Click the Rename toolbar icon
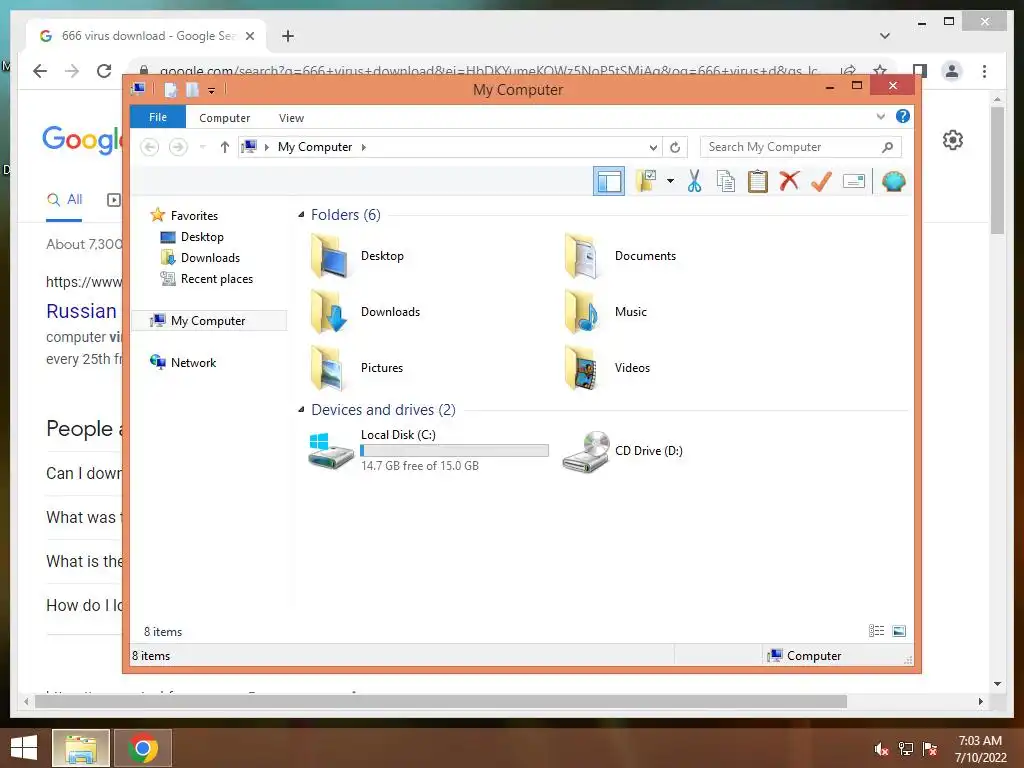The image size is (1024, 768). (854, 181)
